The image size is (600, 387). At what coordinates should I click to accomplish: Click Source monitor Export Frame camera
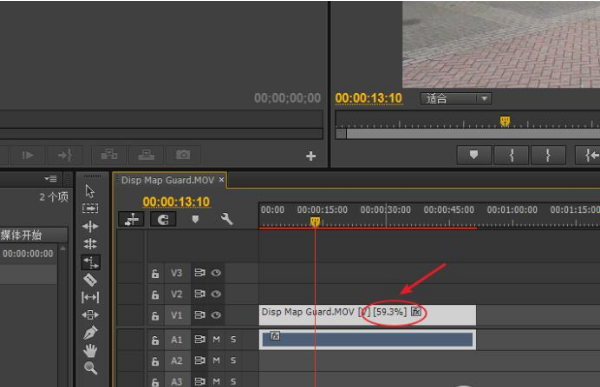tap(183, 155)
